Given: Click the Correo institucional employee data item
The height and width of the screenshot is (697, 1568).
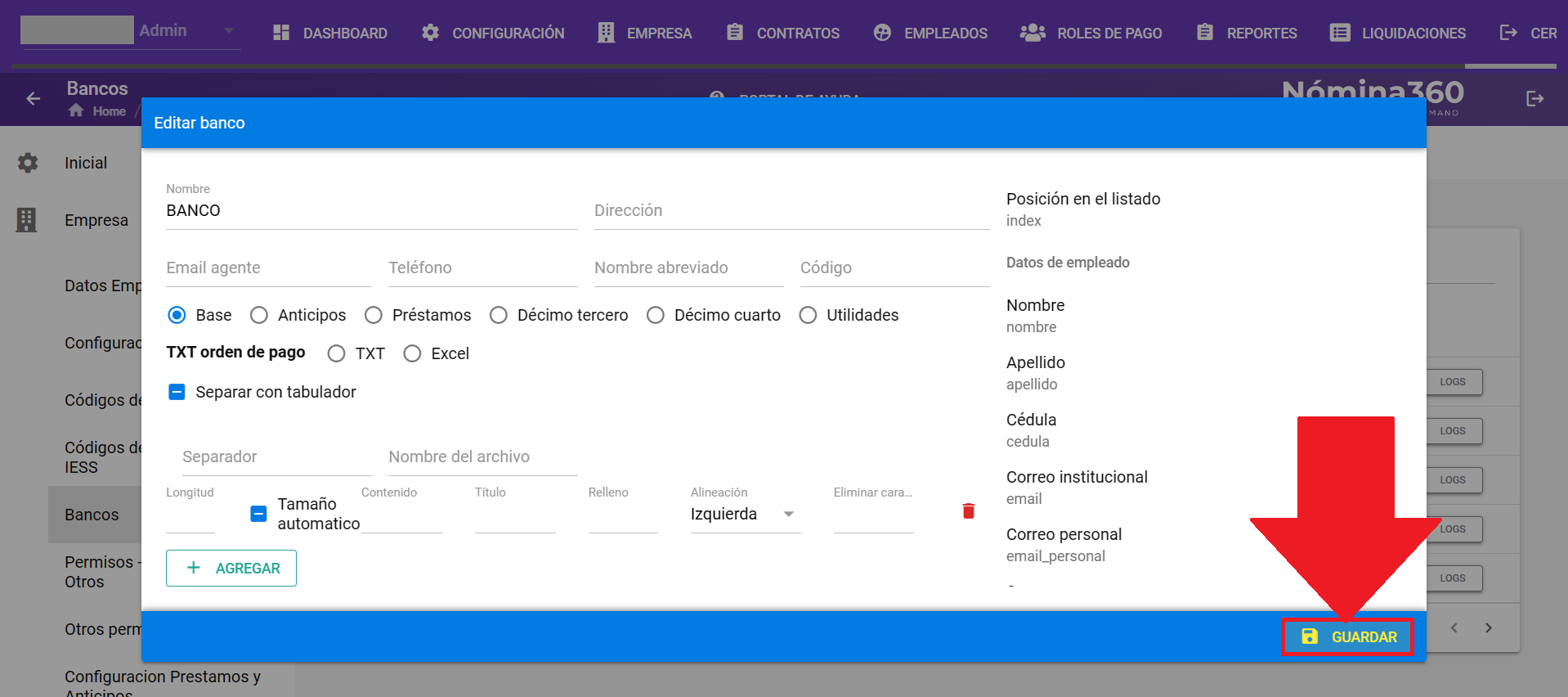Looking at the screenshot, I should (x=1077, y=487).
